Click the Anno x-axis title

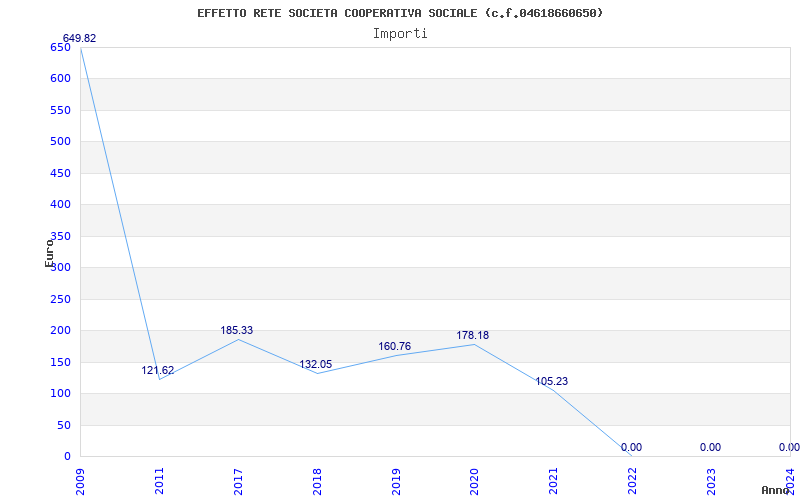point(774,490)
